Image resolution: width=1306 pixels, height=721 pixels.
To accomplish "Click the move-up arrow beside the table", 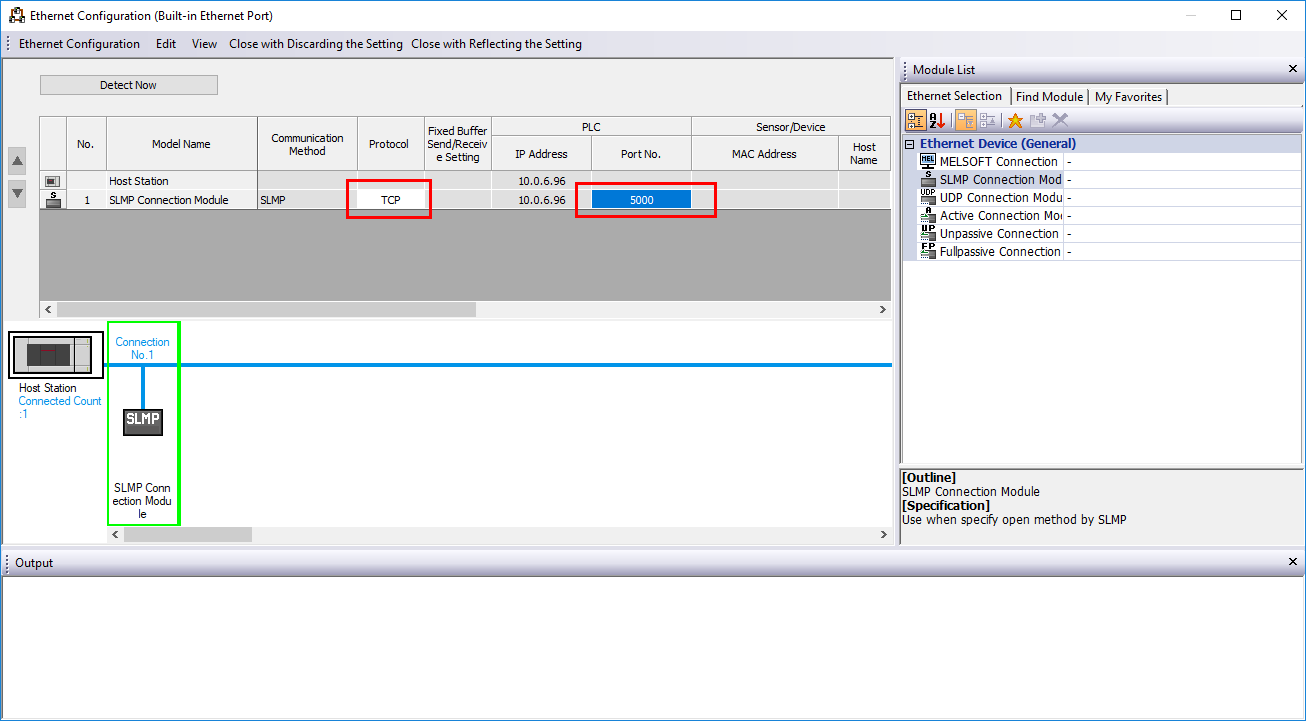I will pos(17,161).
